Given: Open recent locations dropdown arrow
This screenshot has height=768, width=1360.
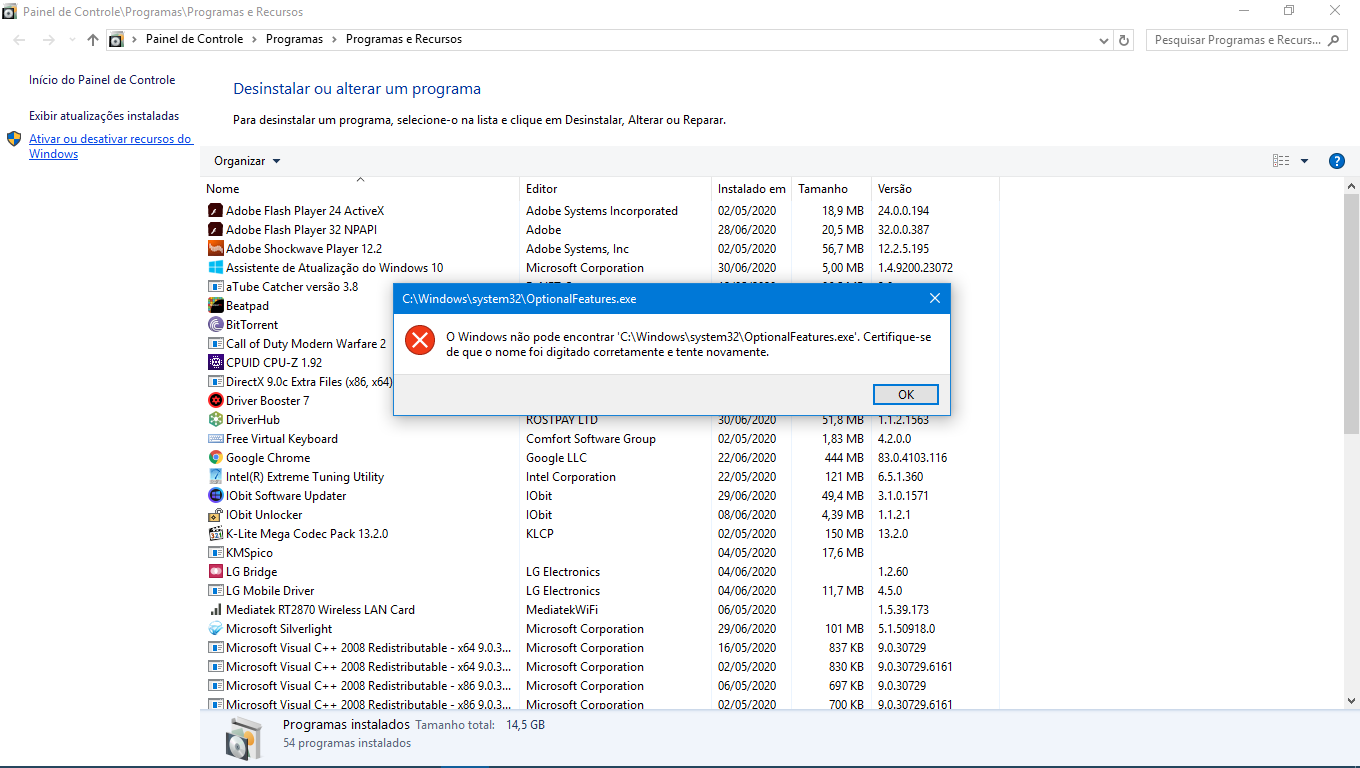Looking at the screenshot, I should (x=72, y=40).
